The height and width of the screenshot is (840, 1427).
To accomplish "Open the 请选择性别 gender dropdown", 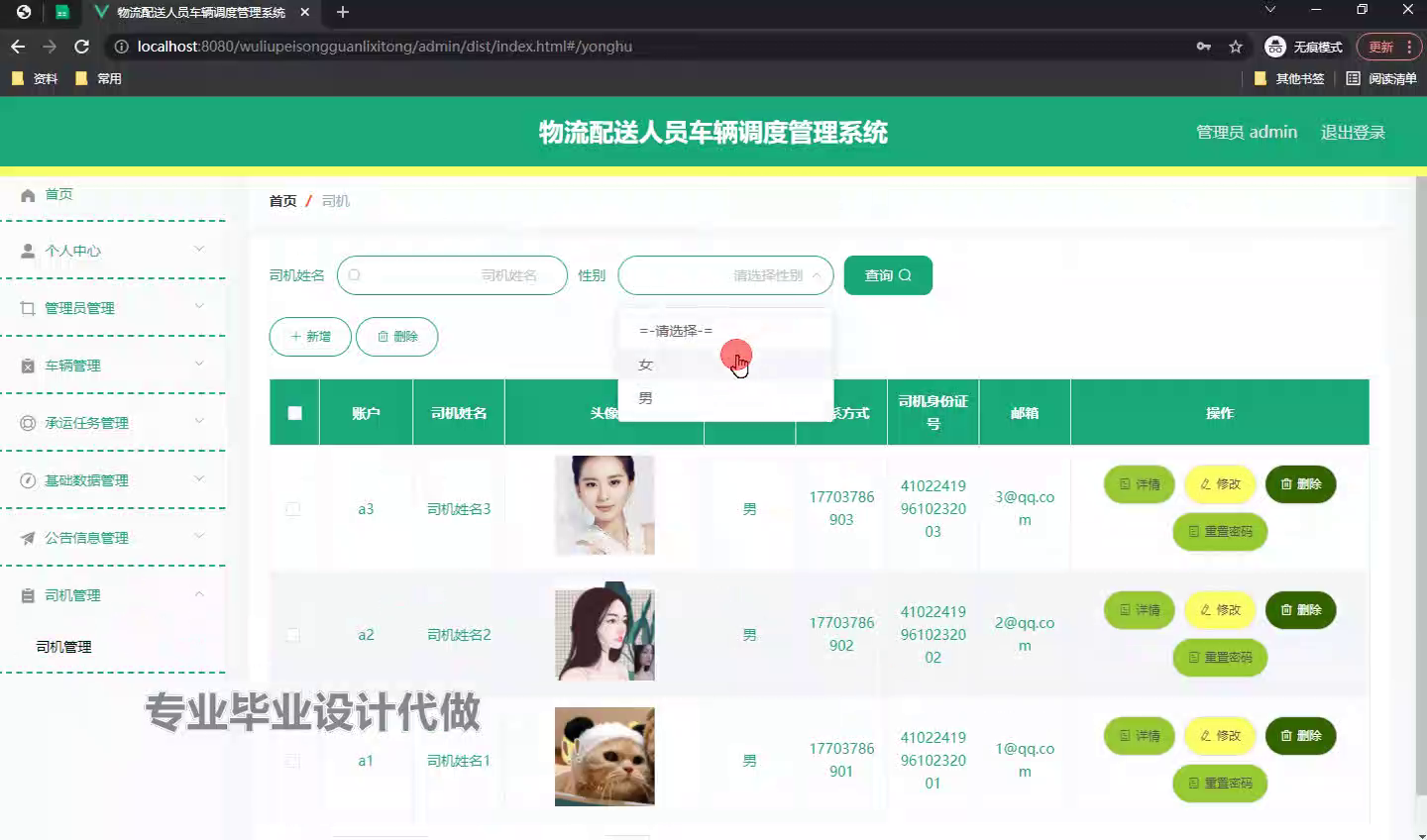I will click(726, 275).
